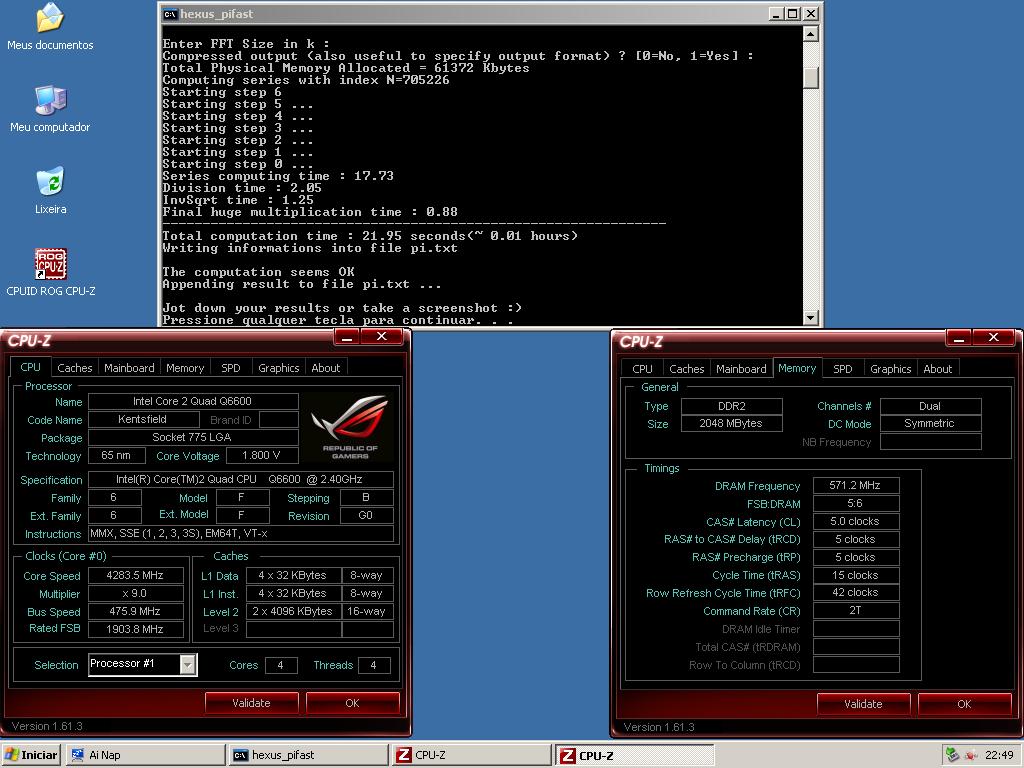Viewport: 1024px width, 768px height.
Task: Click the network tray icon near the clock
Action: [953, 755]
